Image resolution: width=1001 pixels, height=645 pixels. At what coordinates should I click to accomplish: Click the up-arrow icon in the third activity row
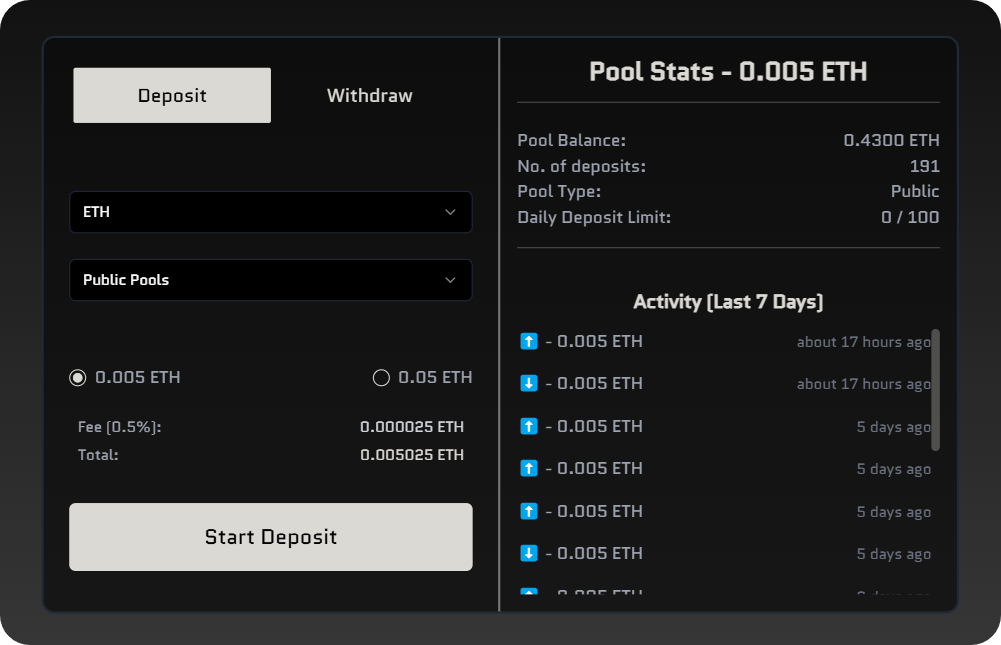(529, 427)
